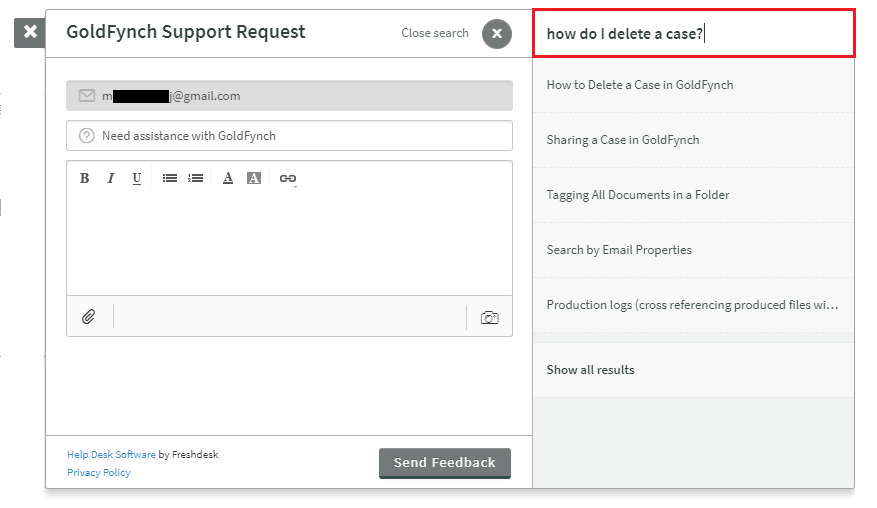The image size is (877, 508).
Task: Click the GoldFynch Support Request heading
Action: point(186,32)
